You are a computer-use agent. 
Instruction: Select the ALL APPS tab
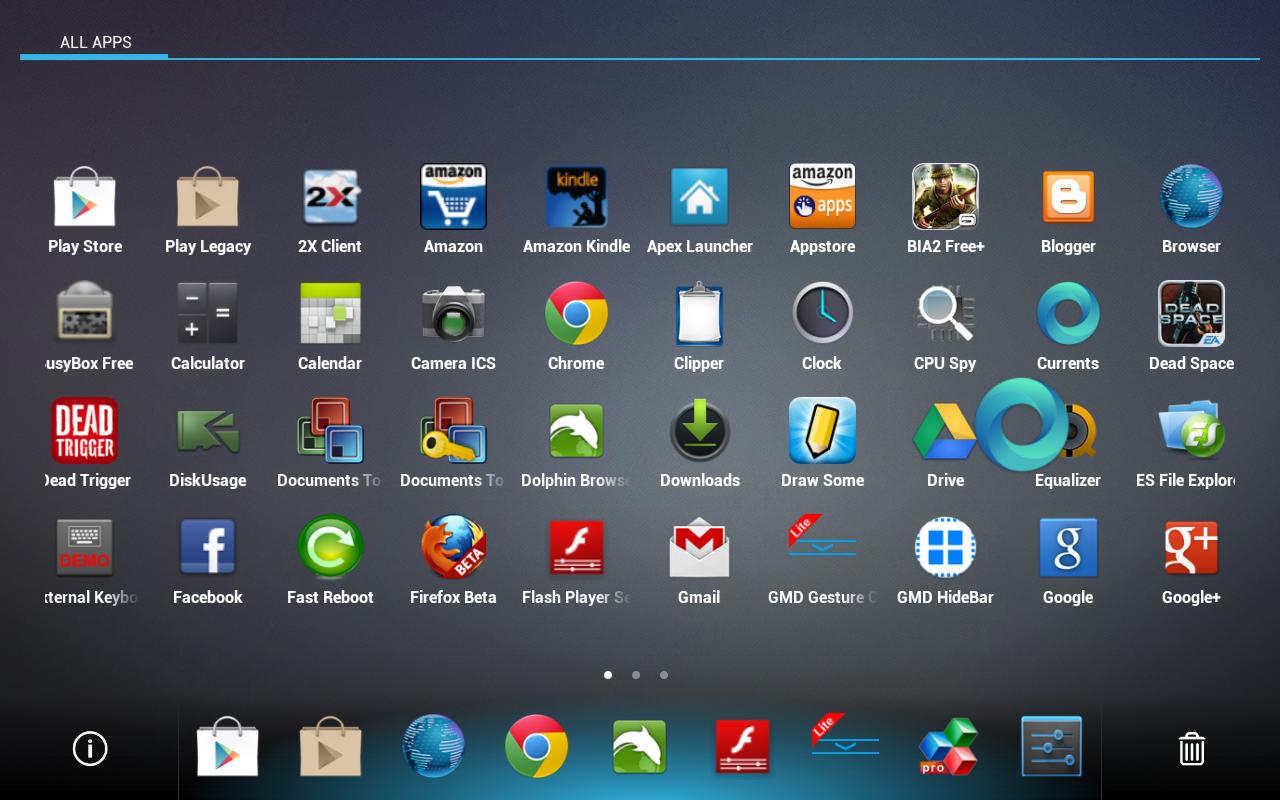point(95,42)
